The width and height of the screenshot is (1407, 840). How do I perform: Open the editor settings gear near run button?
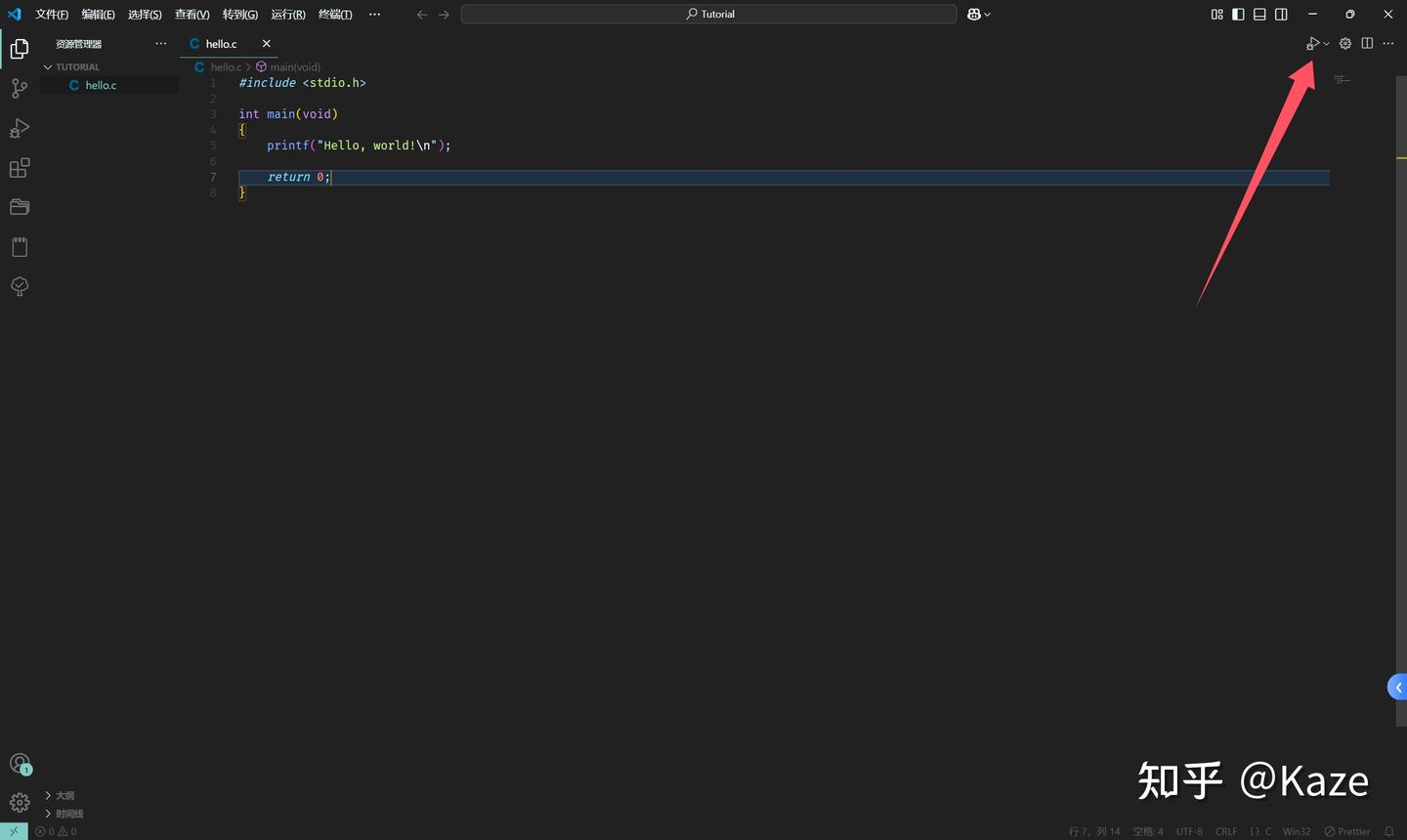[x=1344, y=43]
